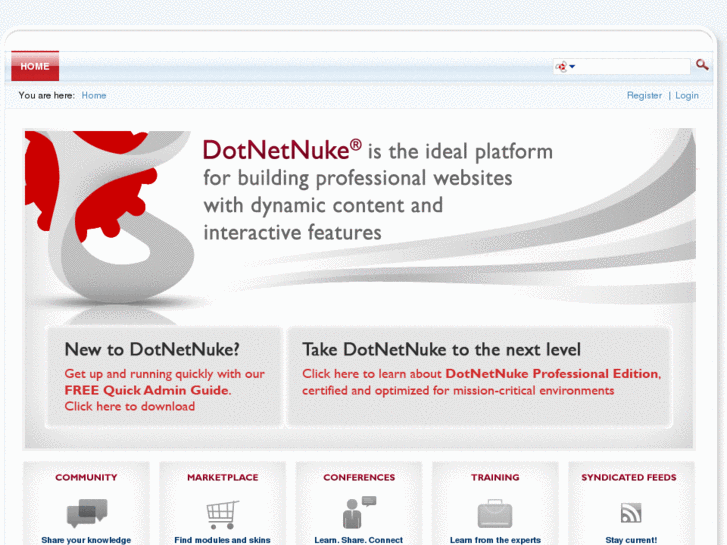This screenshot has width=727, height=545.
Task: Click the COMMUNITY heading
Action: click(86, 477)
